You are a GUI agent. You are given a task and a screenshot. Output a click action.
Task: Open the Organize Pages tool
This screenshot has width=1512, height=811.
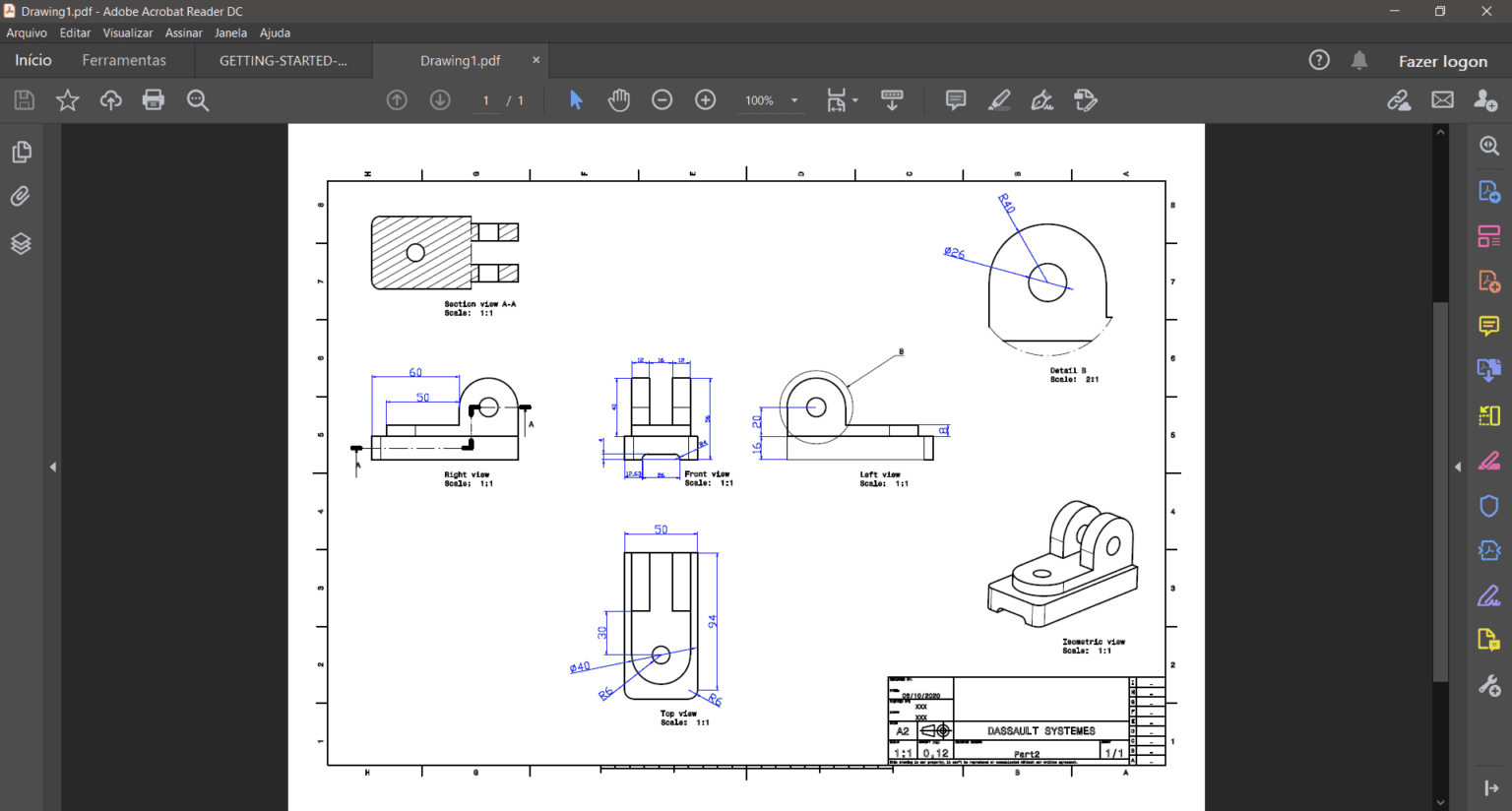click(x=1488, y=235)
